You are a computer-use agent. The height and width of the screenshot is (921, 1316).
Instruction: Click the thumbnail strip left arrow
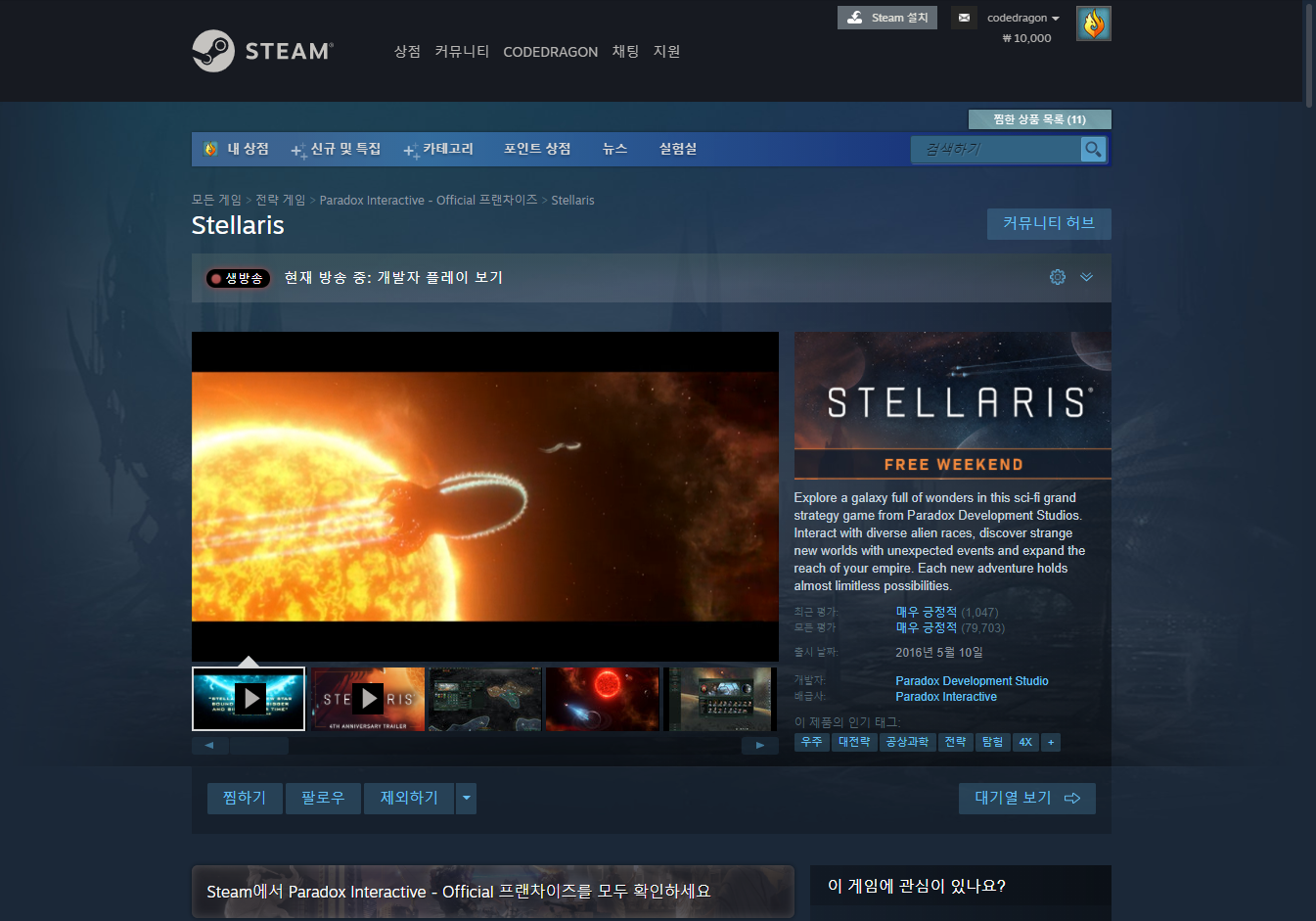[x=209, y=746]
